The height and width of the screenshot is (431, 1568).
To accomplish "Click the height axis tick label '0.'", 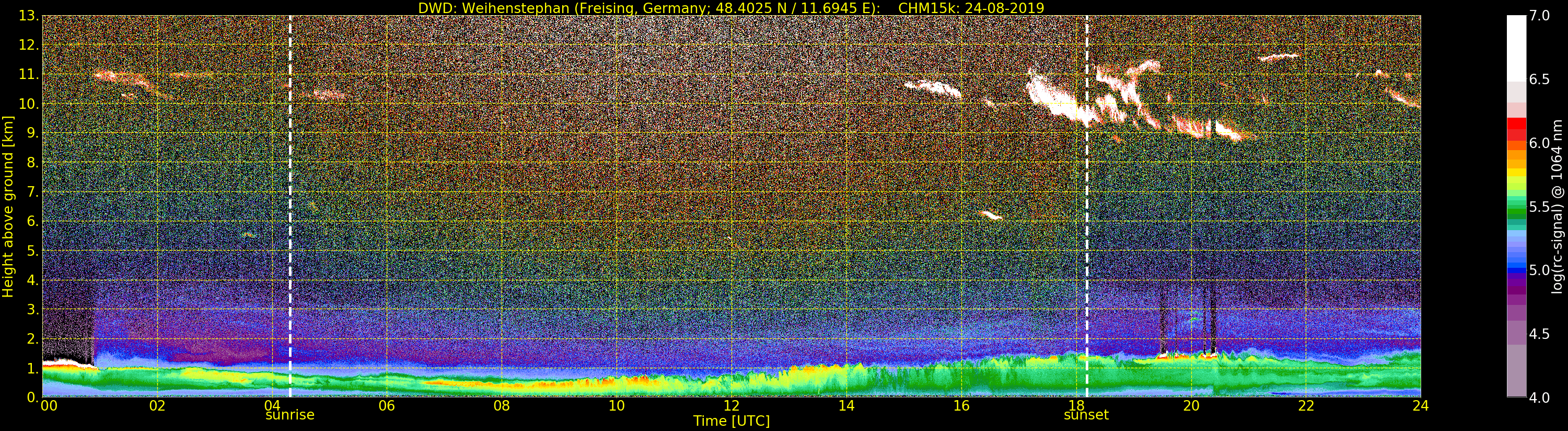I will (x=32, y=397).
